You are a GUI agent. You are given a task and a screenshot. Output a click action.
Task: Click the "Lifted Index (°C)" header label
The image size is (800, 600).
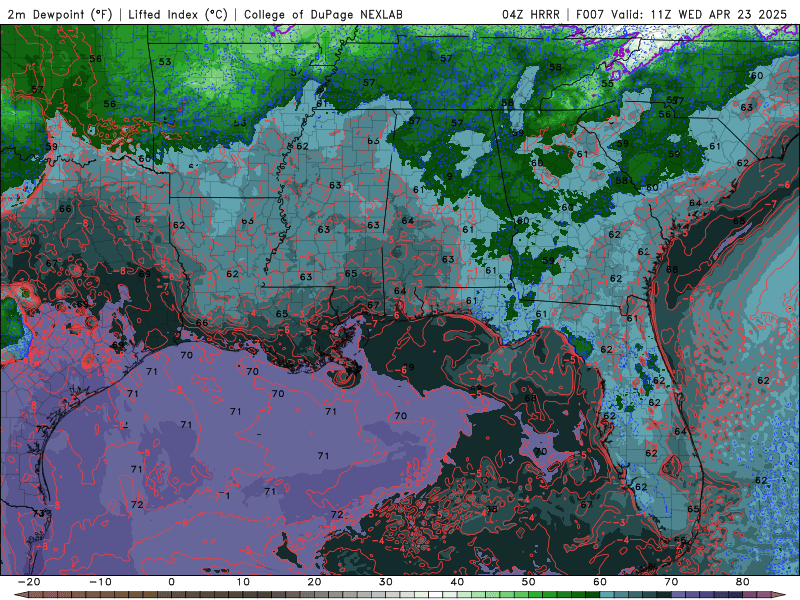tap(178, 14)
